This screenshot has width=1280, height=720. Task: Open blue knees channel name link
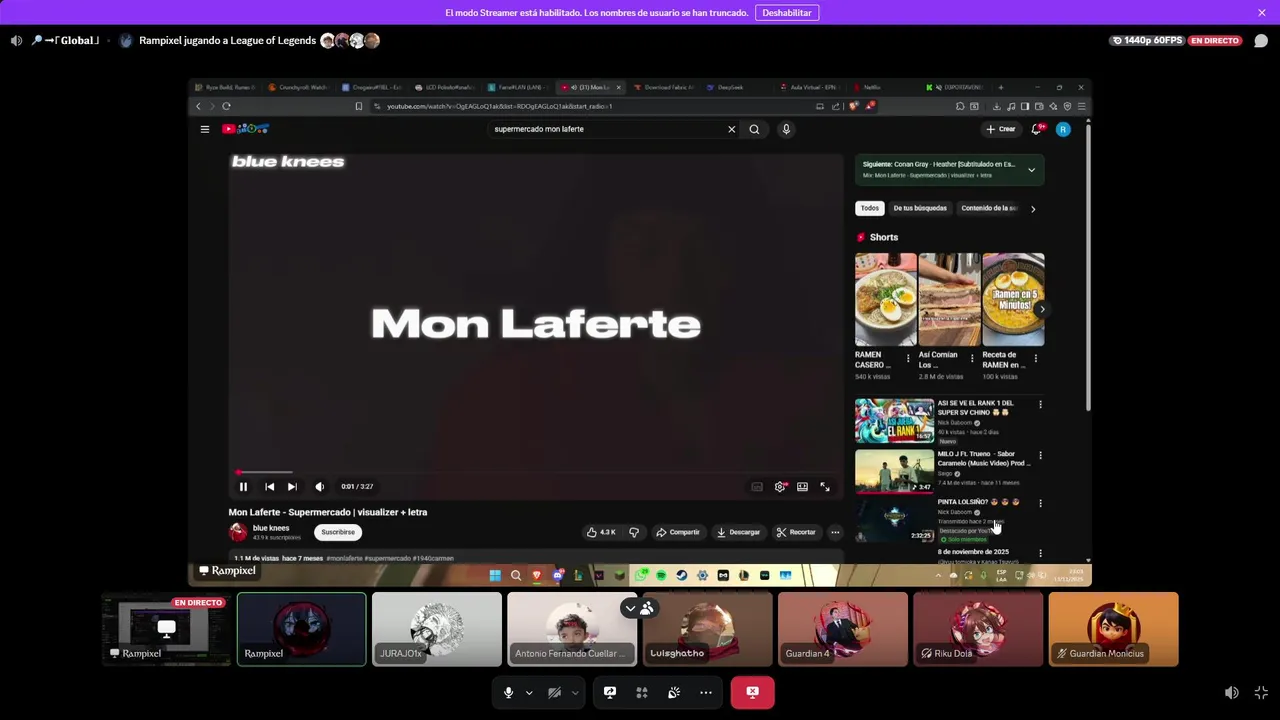[271, 528]
